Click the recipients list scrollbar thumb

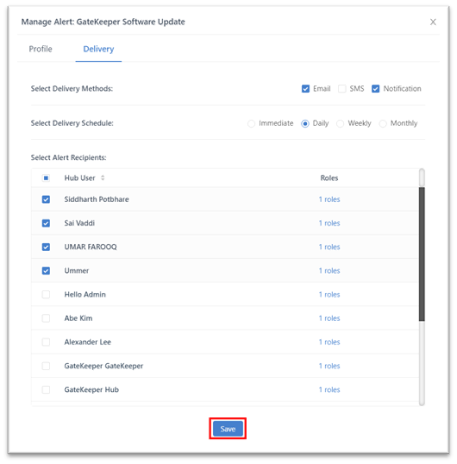pos(422,254)
